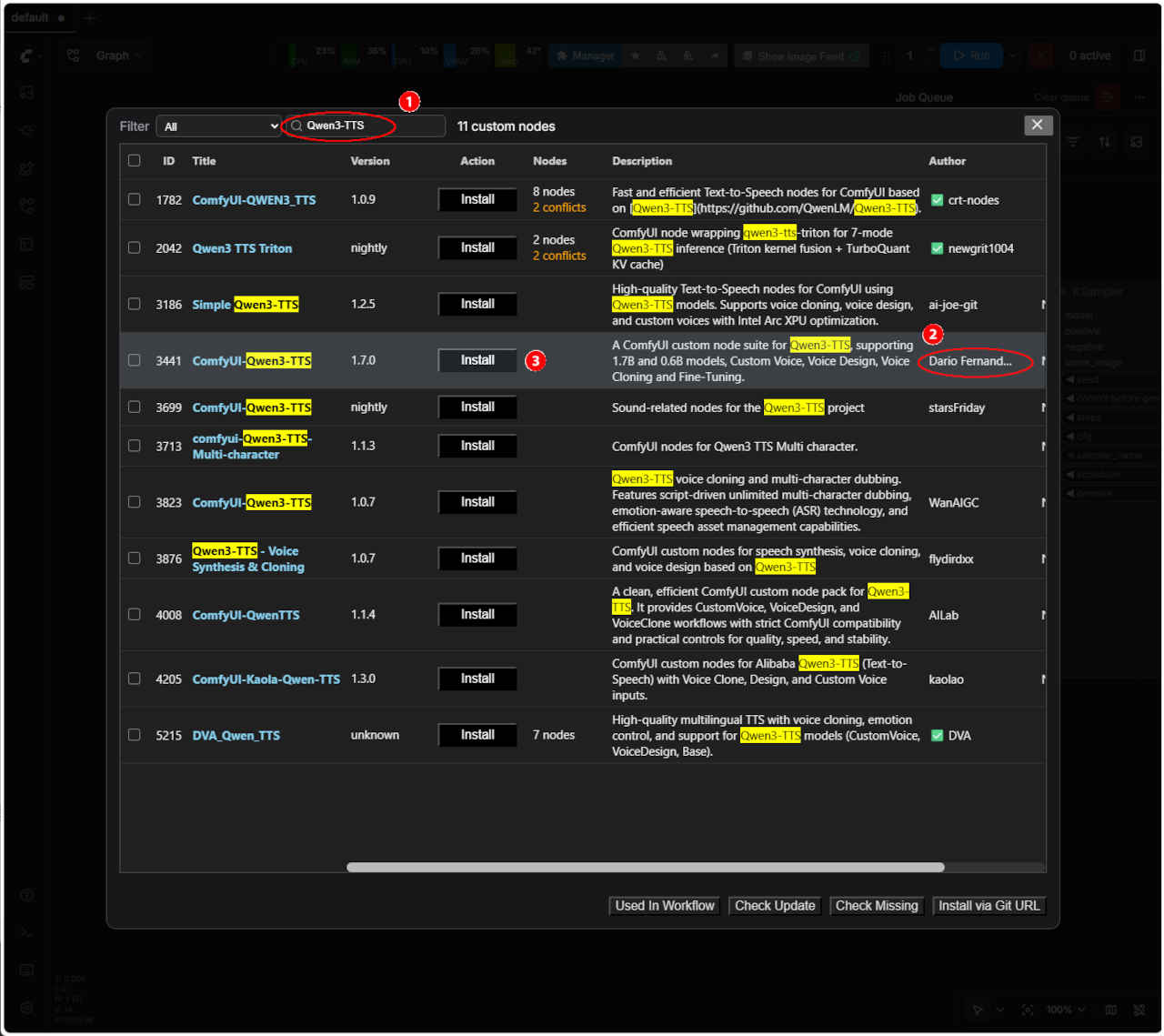Image resolution: width=1164 pixels, height=1036 pixels.
Task: Sort the table by the Title column header
Action: click(x=204, y=161)
